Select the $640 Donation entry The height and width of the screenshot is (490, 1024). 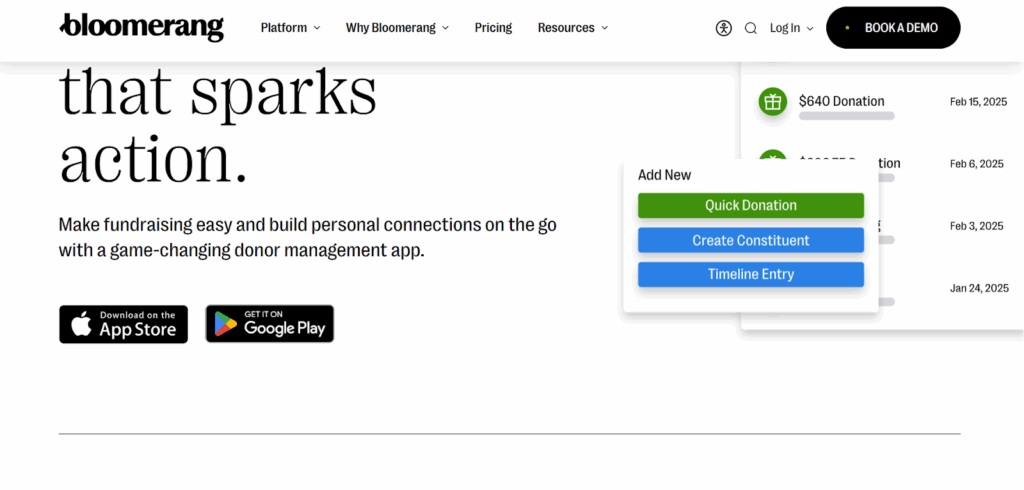[x=842, y=101]
